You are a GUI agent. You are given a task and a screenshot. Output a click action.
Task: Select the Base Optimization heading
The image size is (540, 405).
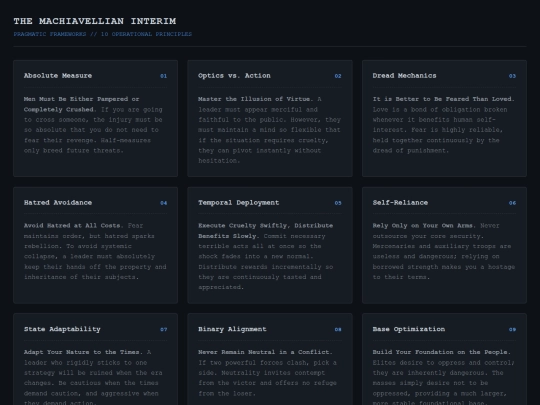408,329
